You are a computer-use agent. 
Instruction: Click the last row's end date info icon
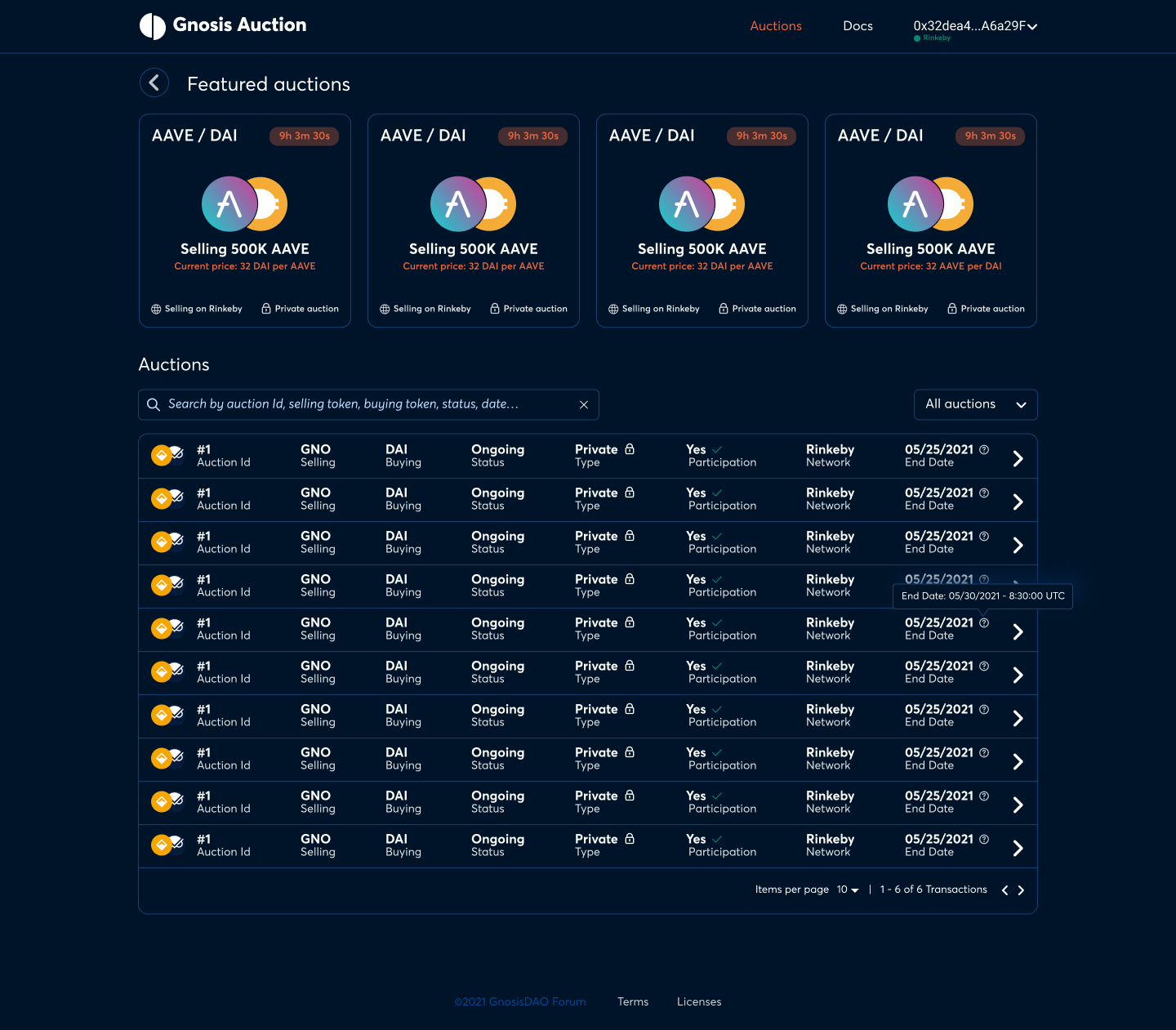[984, 839]
